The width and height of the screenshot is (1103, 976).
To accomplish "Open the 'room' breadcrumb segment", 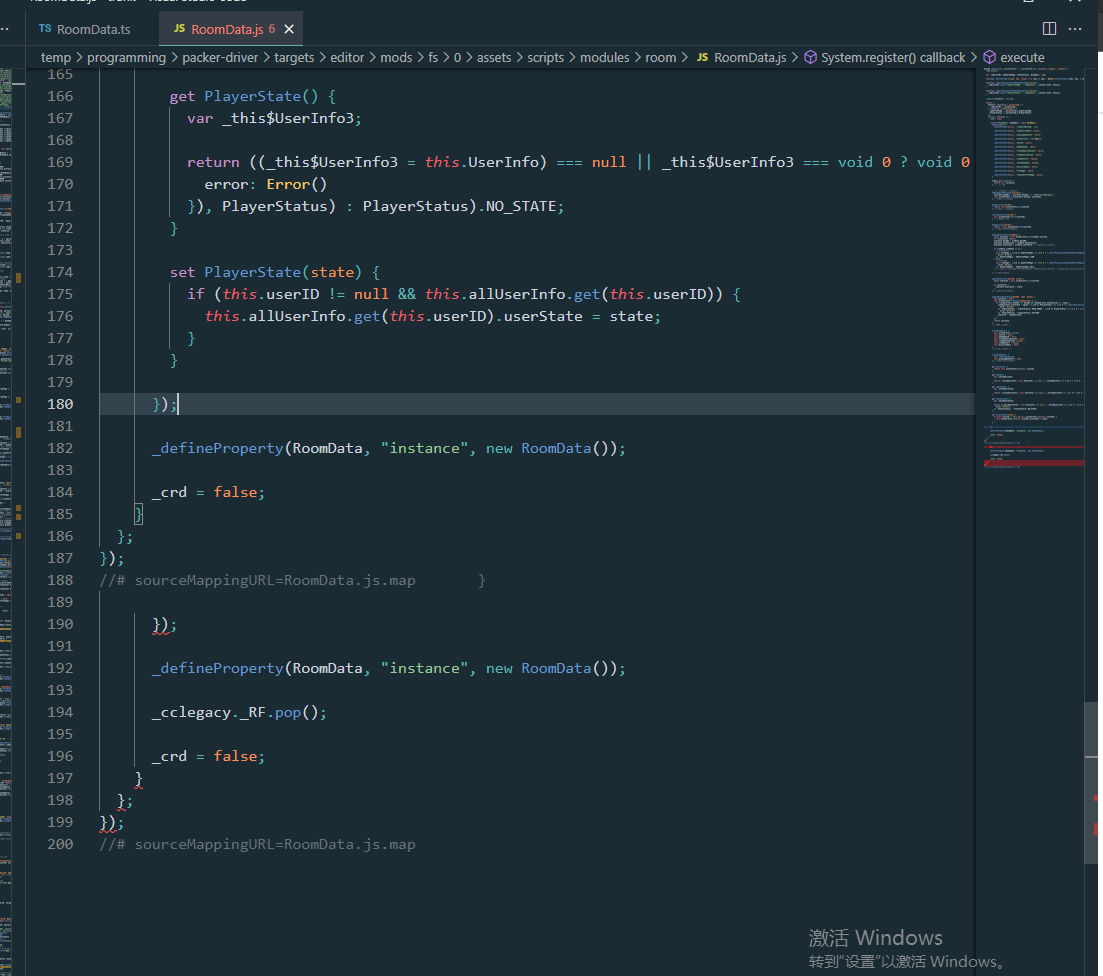I will (661, 57).
